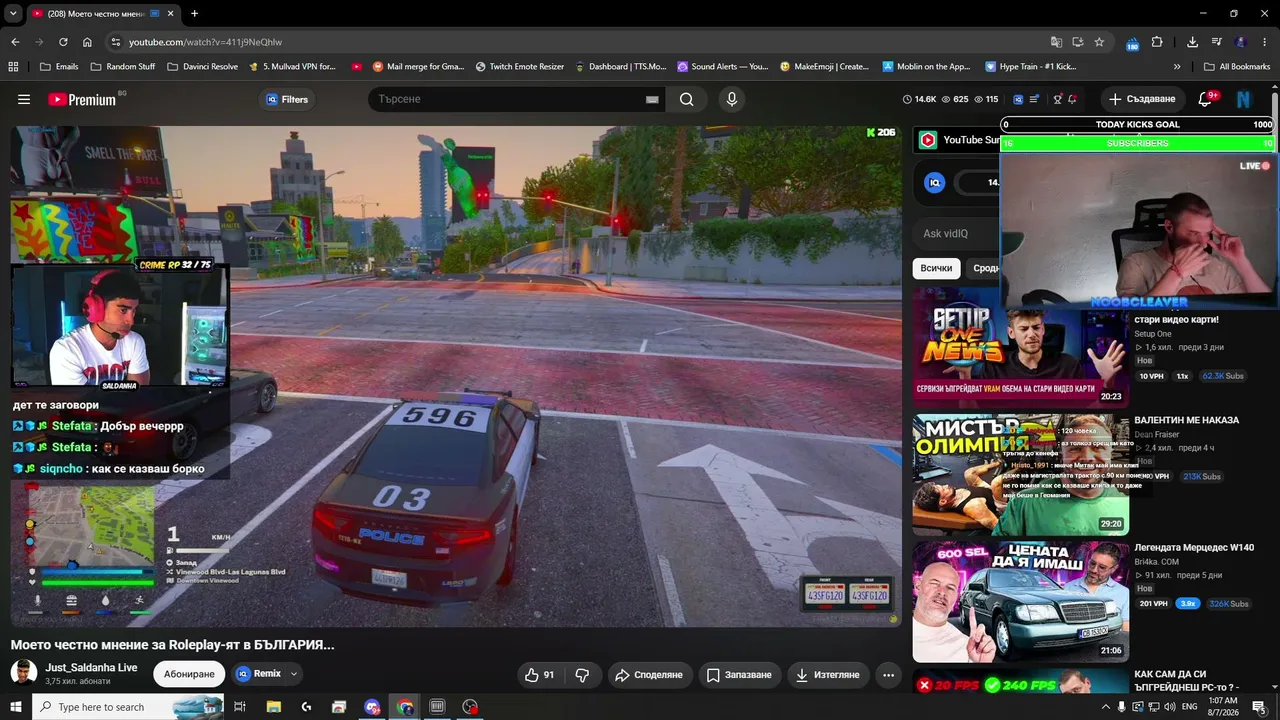1280x720 pixels.
Task: Click the video player area
Action: pyautogui.click(x=456, y=376)
